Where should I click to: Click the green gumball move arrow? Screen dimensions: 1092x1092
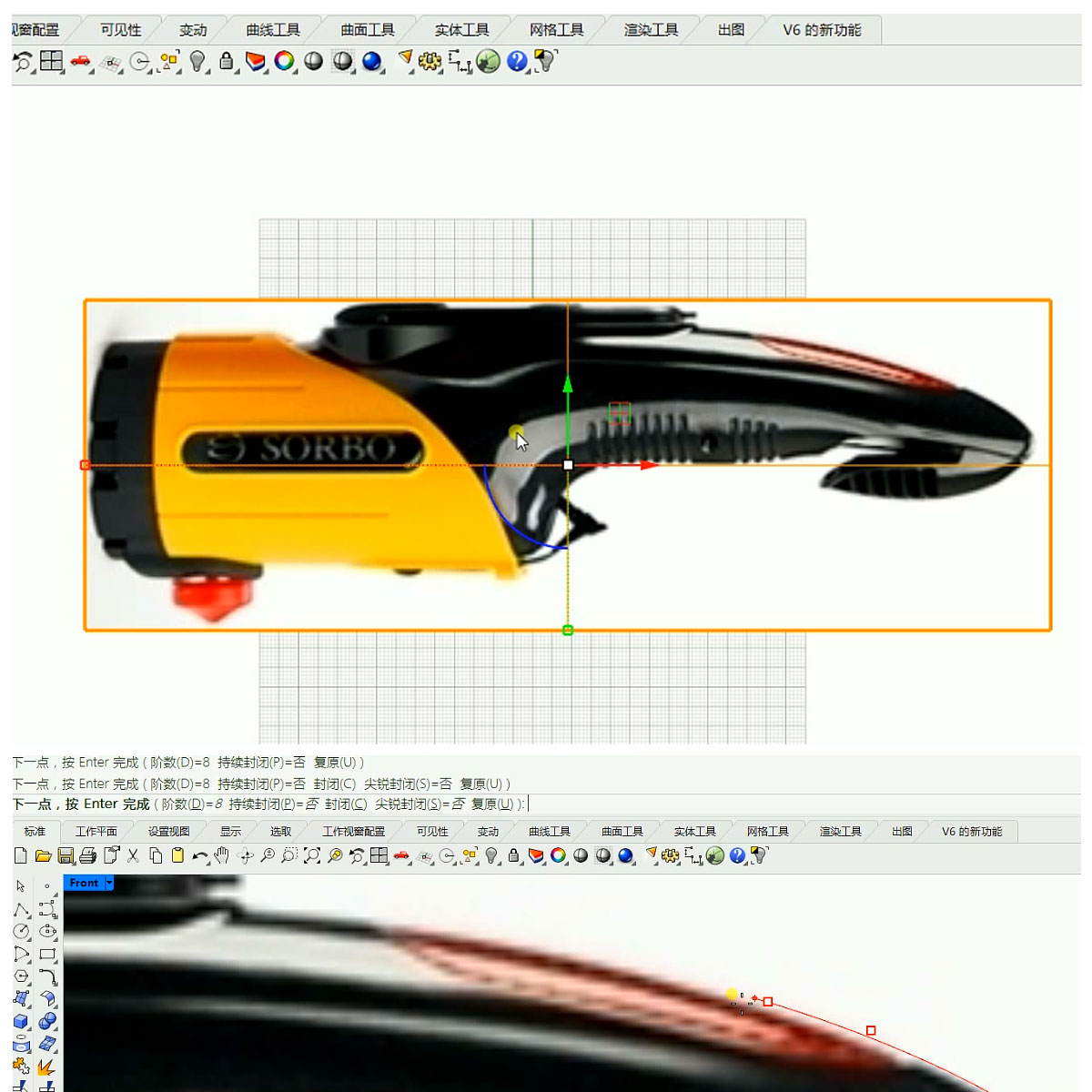(x=568, y=384)
